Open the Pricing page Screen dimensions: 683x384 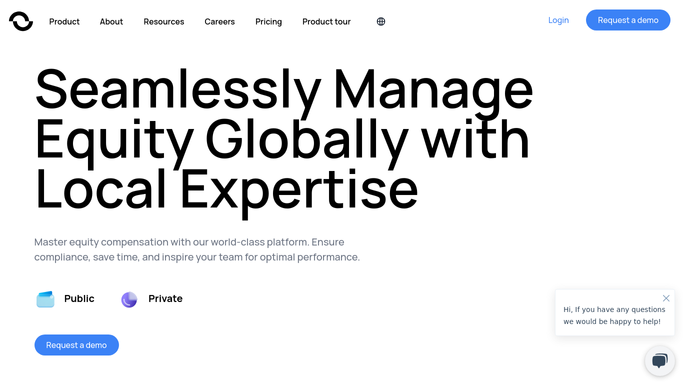click(268, 22)
